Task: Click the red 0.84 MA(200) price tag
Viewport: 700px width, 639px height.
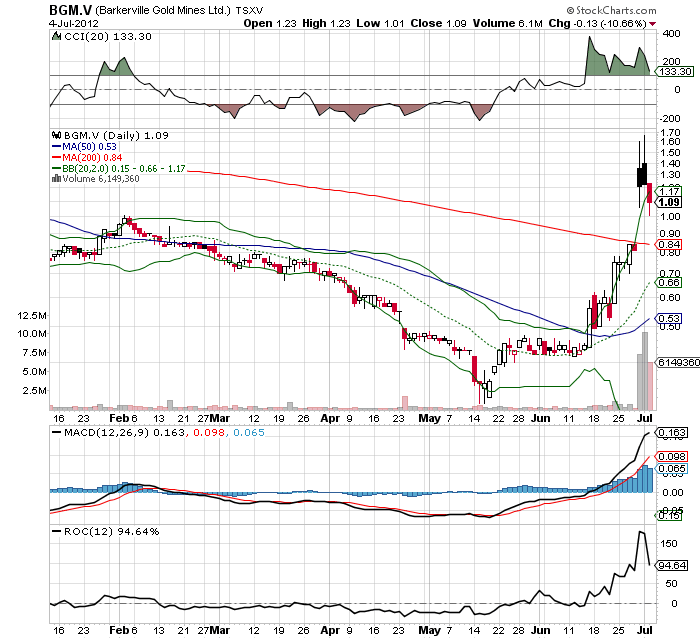Action: tap(669, 244)
